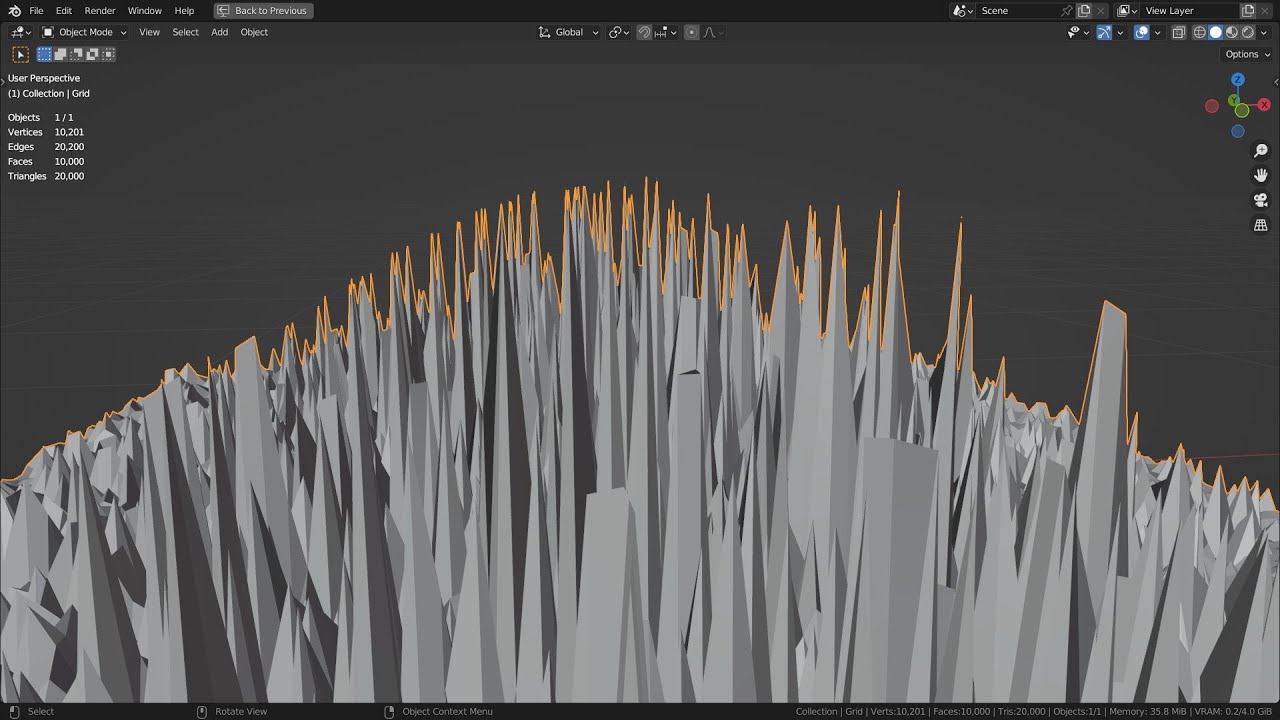
Task: Switch to material preview shading
Action: [1232, 32]
